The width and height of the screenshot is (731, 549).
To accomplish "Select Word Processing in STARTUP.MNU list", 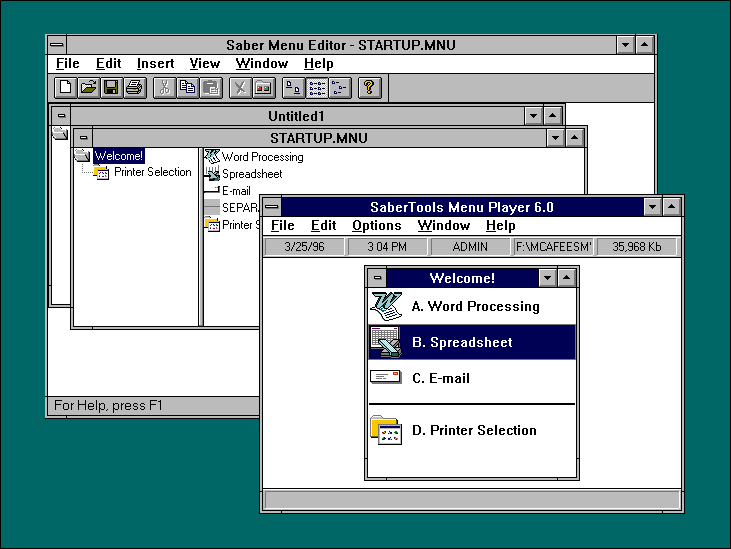I will [x=262, y=157].
